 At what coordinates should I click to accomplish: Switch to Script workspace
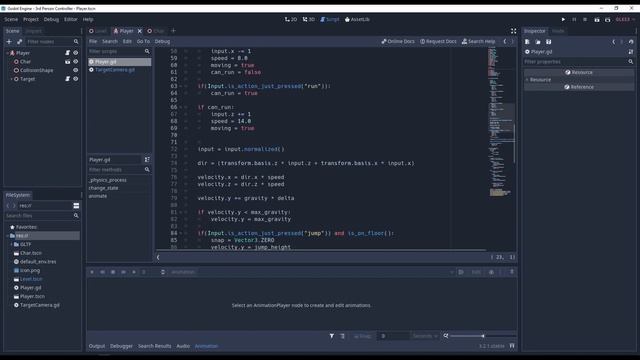tap(330, 19)
